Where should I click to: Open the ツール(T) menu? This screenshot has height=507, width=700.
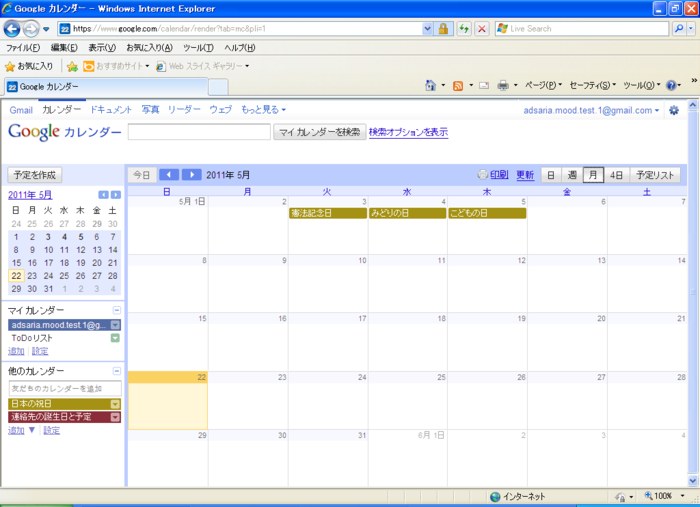pos(198,48)
